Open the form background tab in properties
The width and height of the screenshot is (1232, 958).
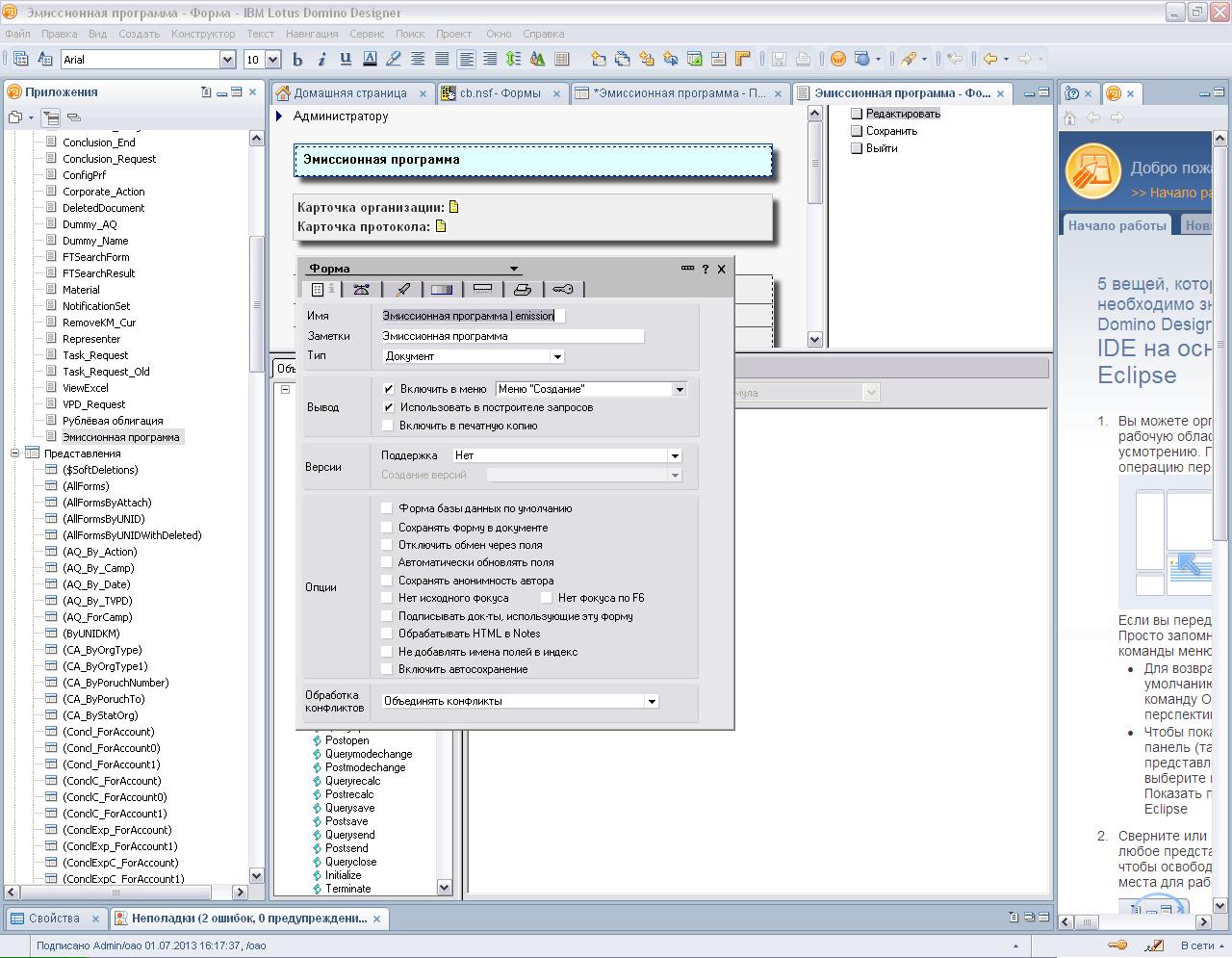442,290
